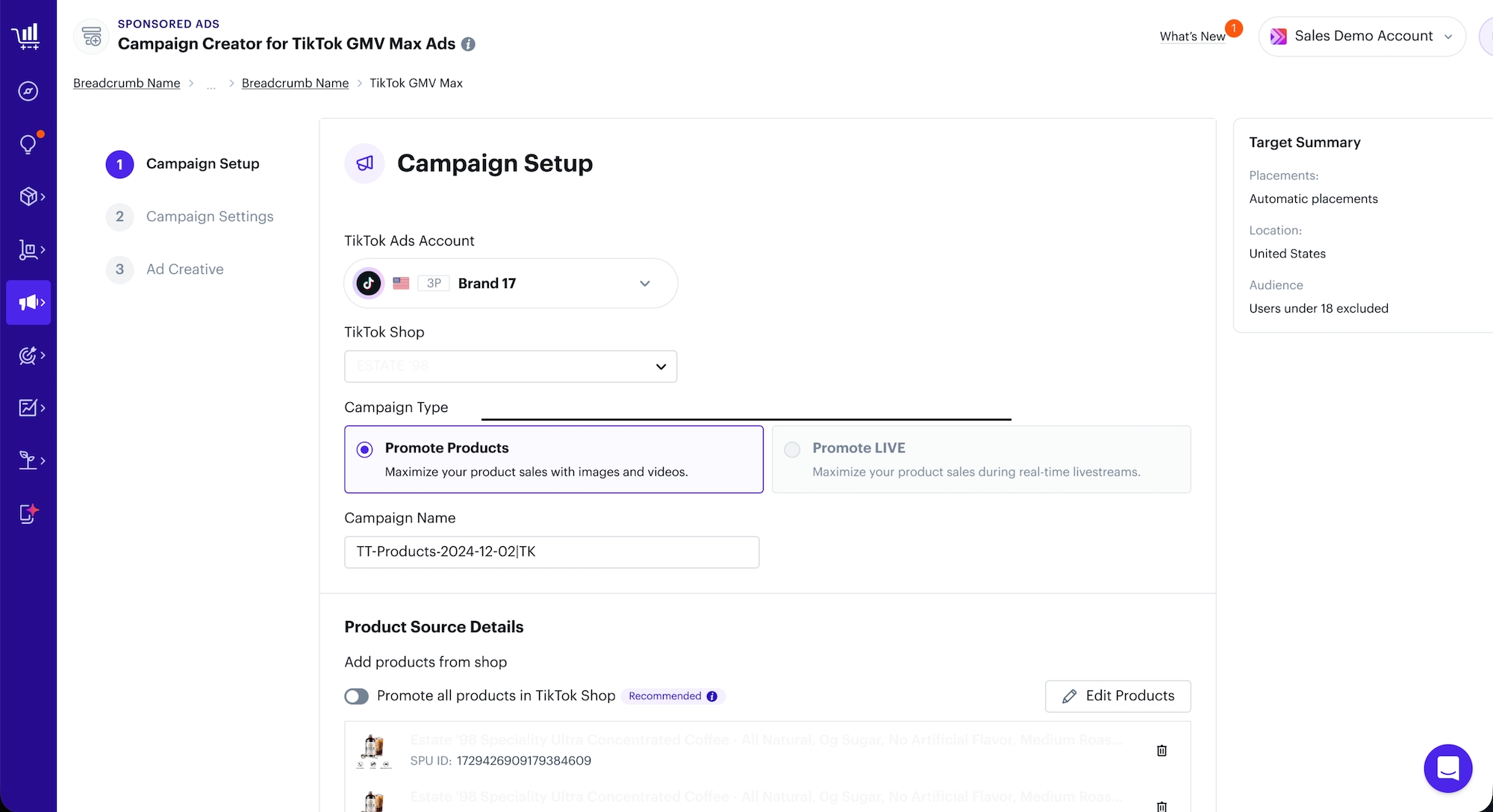
Task: Delete the first coffee product with trash icon
Action: (x=1162, y=750)
